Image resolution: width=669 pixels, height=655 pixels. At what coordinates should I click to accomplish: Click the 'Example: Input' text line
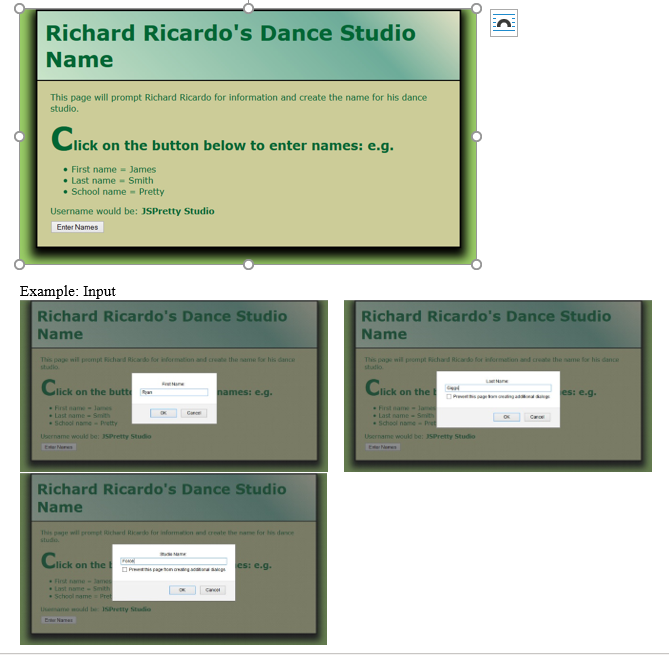click(67, 291)
